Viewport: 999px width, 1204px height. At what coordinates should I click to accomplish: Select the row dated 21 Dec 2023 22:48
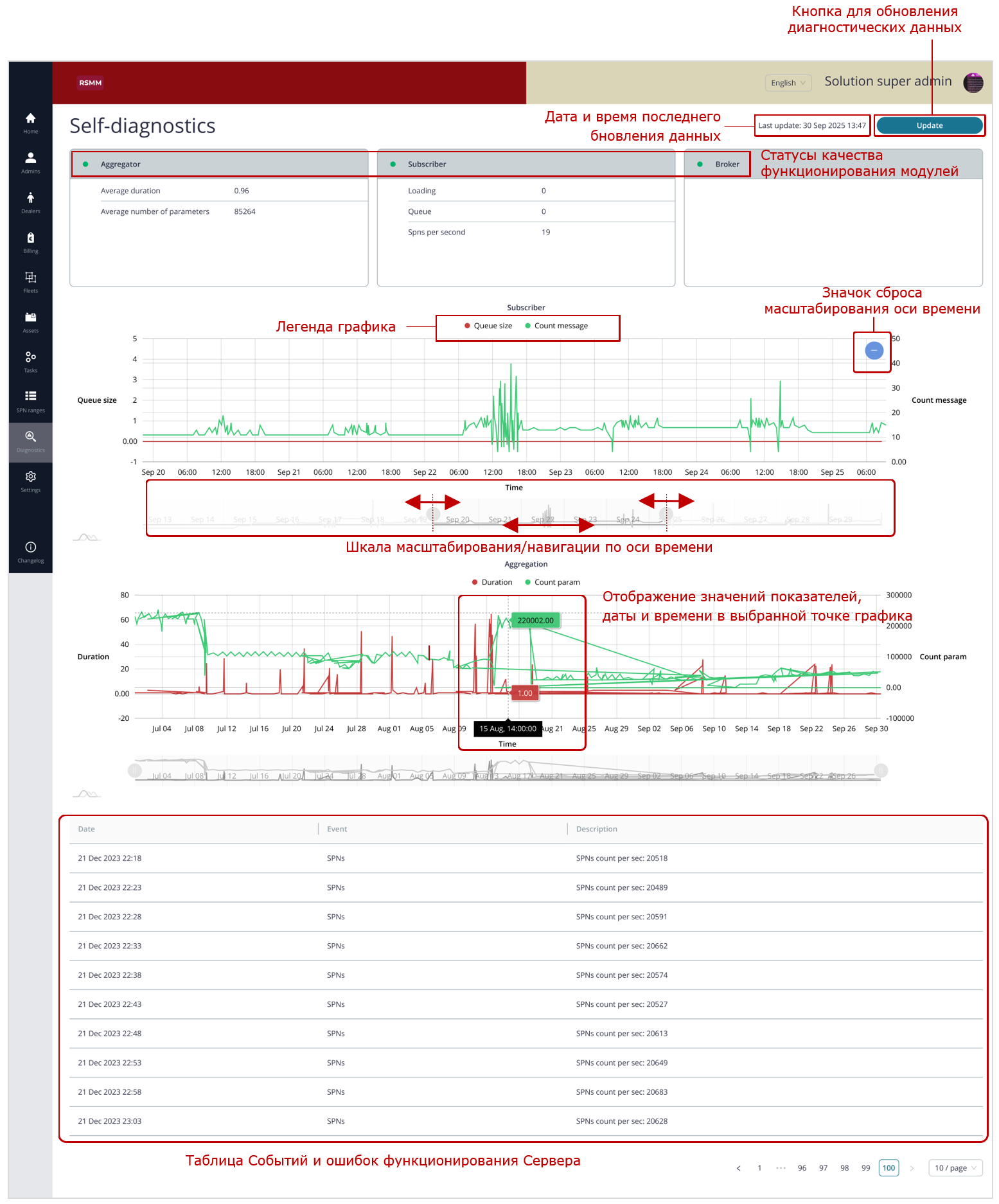coord(526,1034)
